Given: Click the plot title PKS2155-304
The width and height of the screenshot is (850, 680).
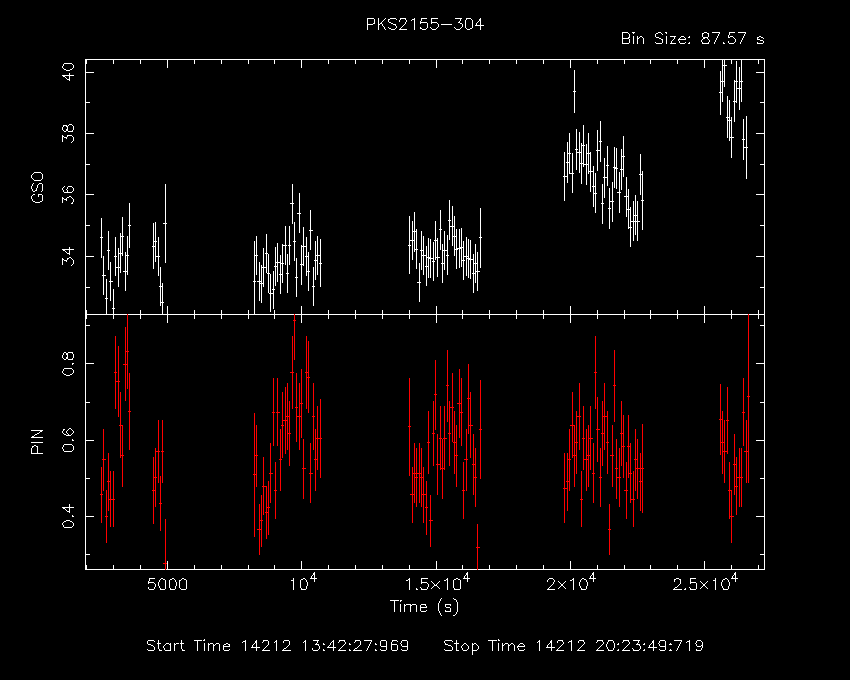Looking at the screenshot, I should point(424,24).
